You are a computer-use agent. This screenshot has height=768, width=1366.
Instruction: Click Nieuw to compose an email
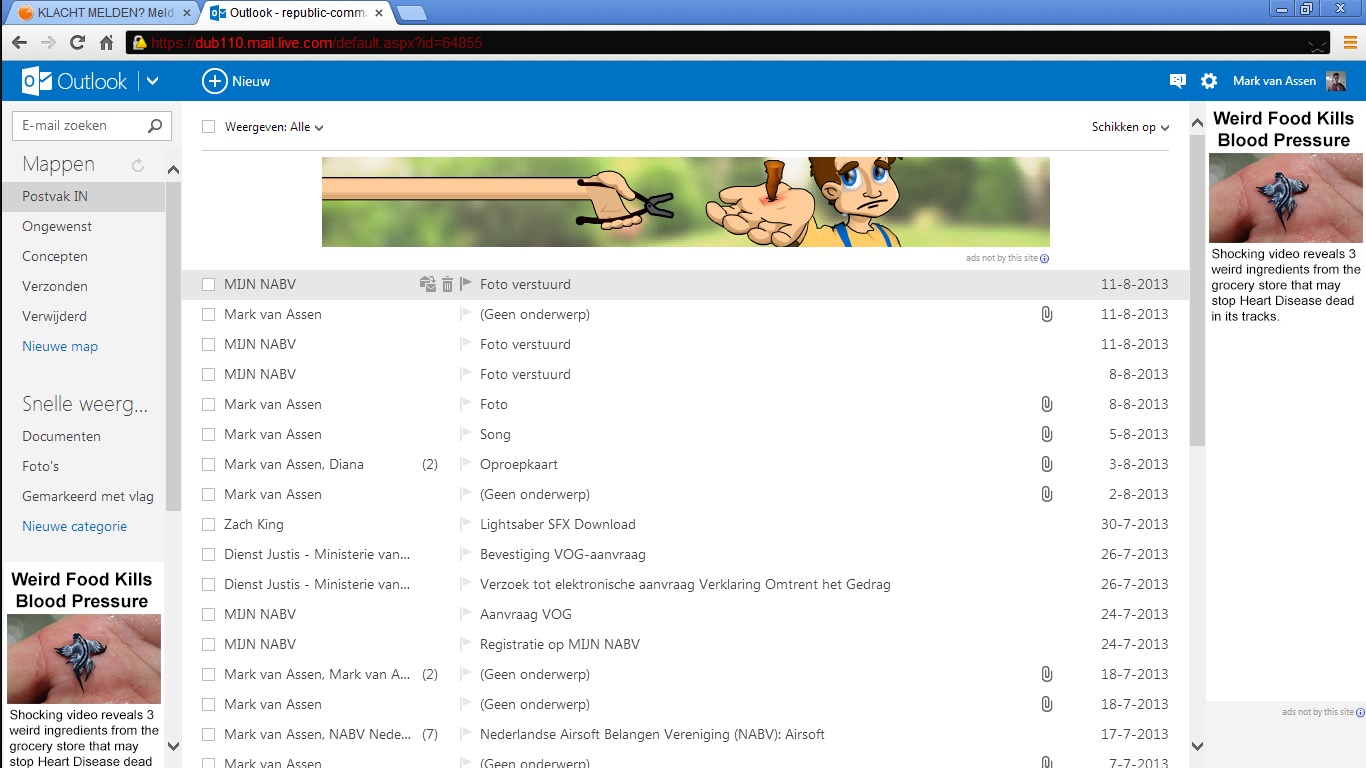236,81
